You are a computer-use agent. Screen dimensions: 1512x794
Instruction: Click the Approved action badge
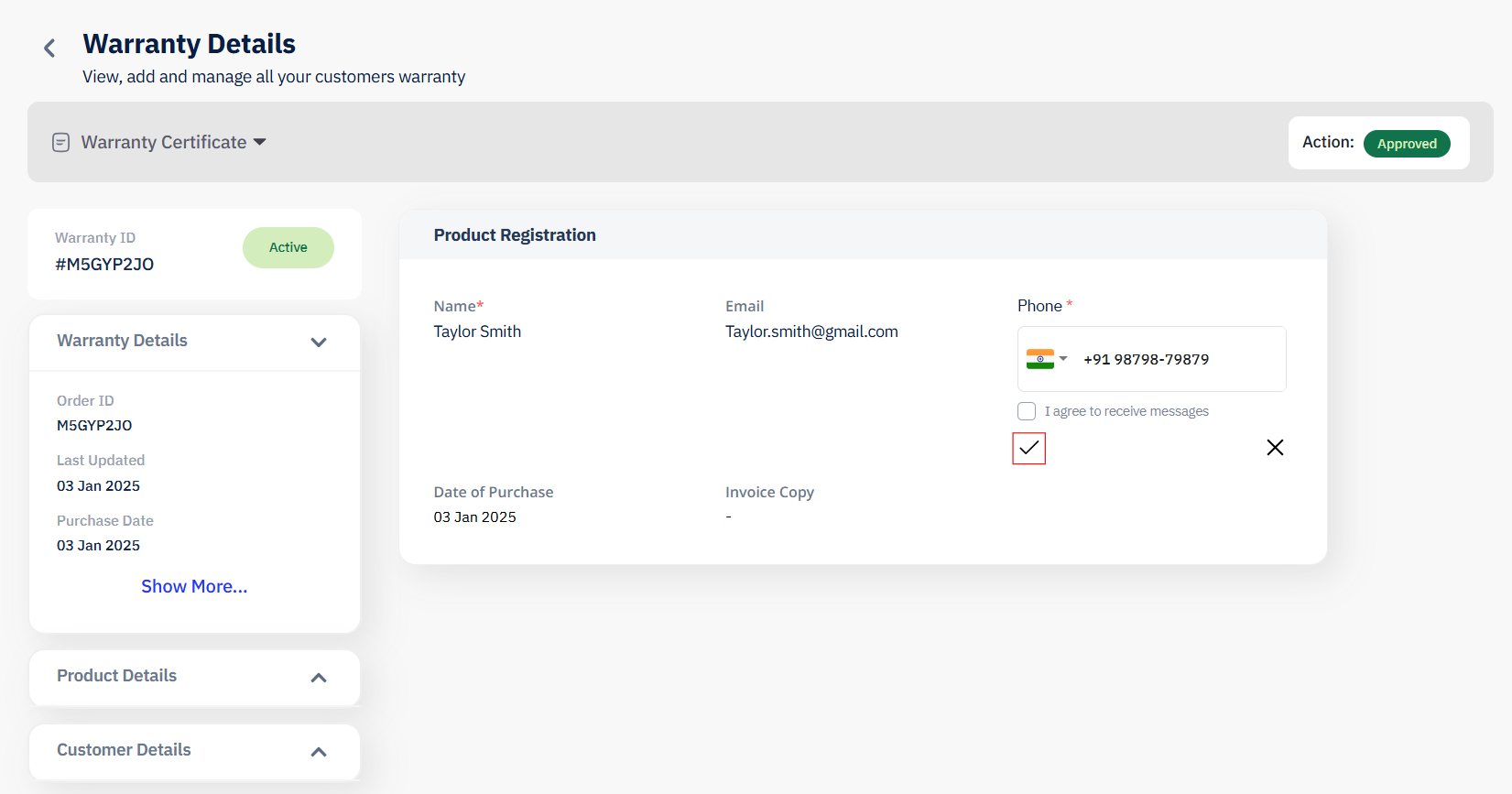(1407, 144)
